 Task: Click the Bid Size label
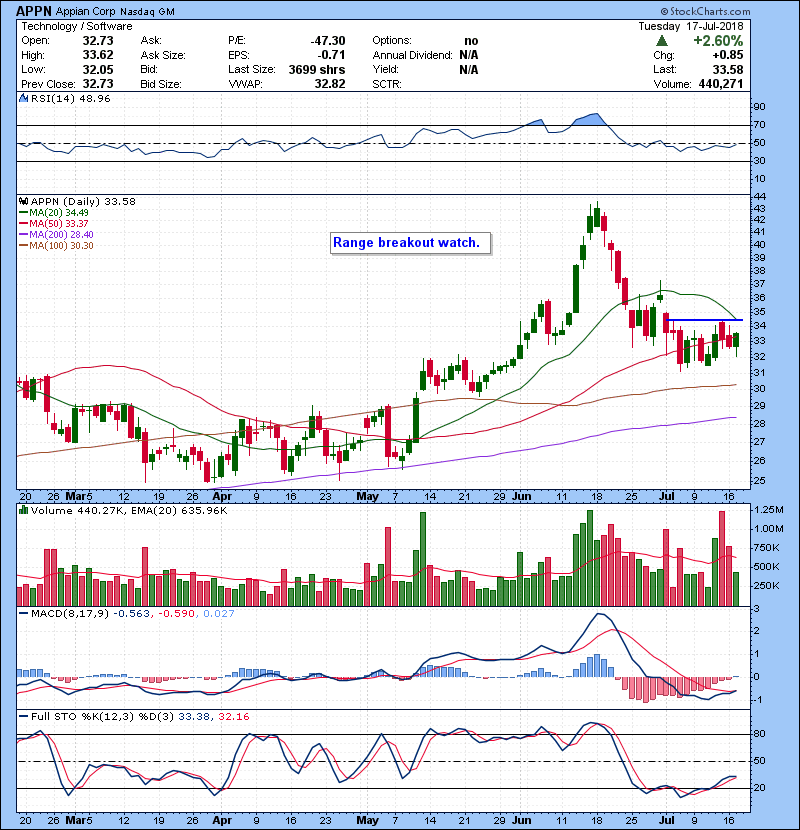pos(161,84)
